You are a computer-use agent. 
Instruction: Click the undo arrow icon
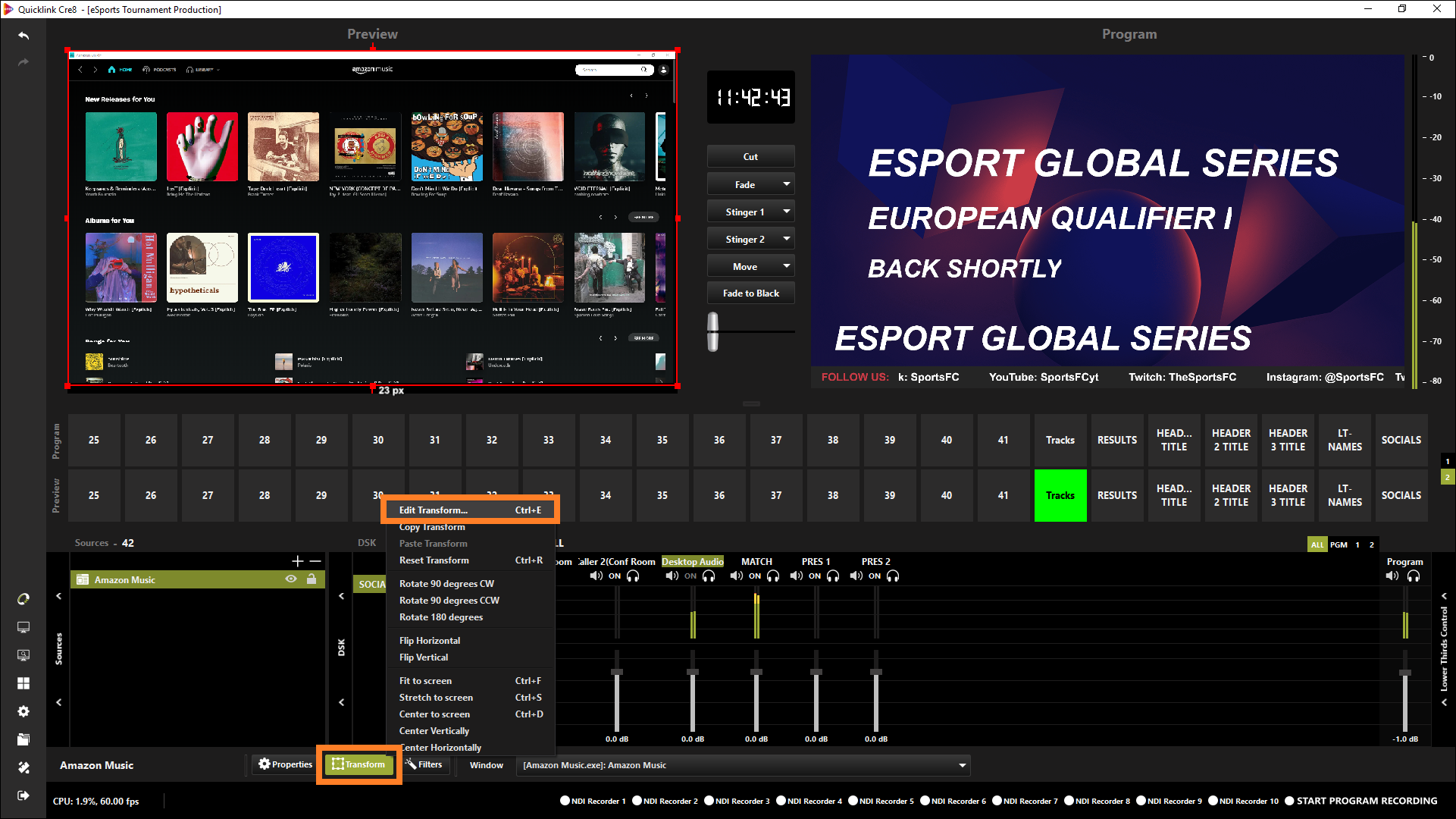click(23, 36)
